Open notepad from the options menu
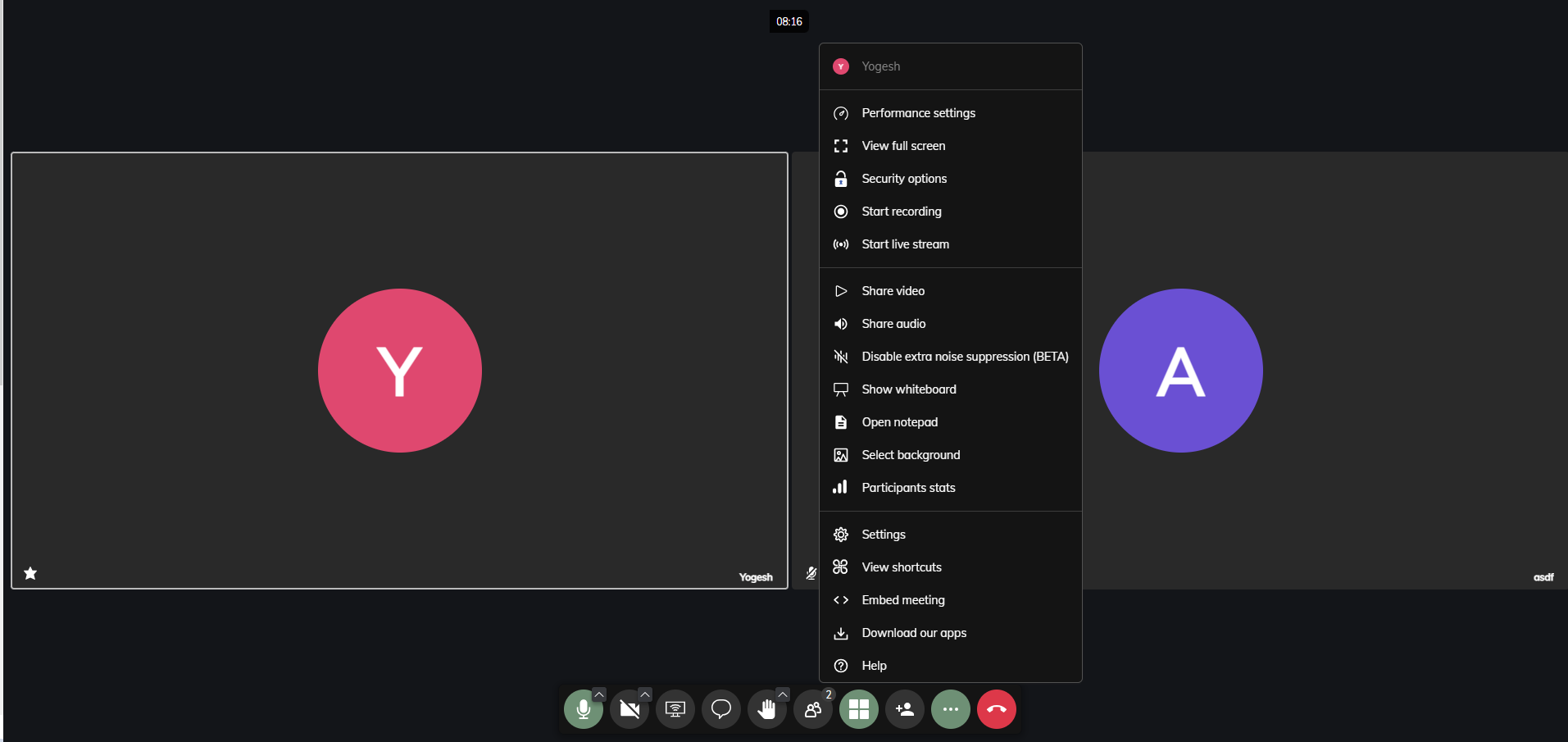 pyautogui.click(x=899, y=421)
